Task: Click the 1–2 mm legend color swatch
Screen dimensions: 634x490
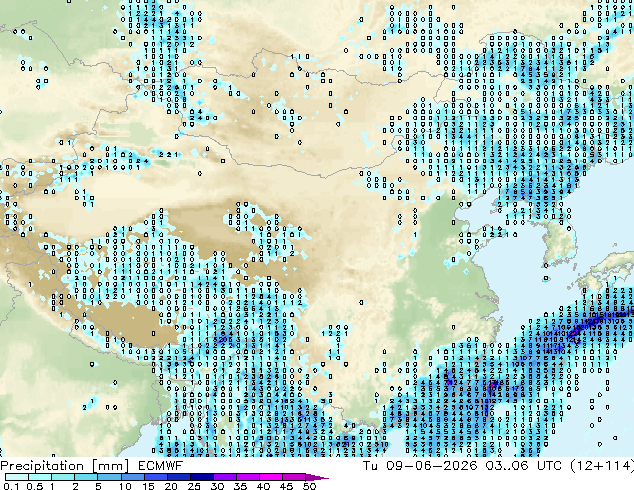Action: tap(63, 477)
